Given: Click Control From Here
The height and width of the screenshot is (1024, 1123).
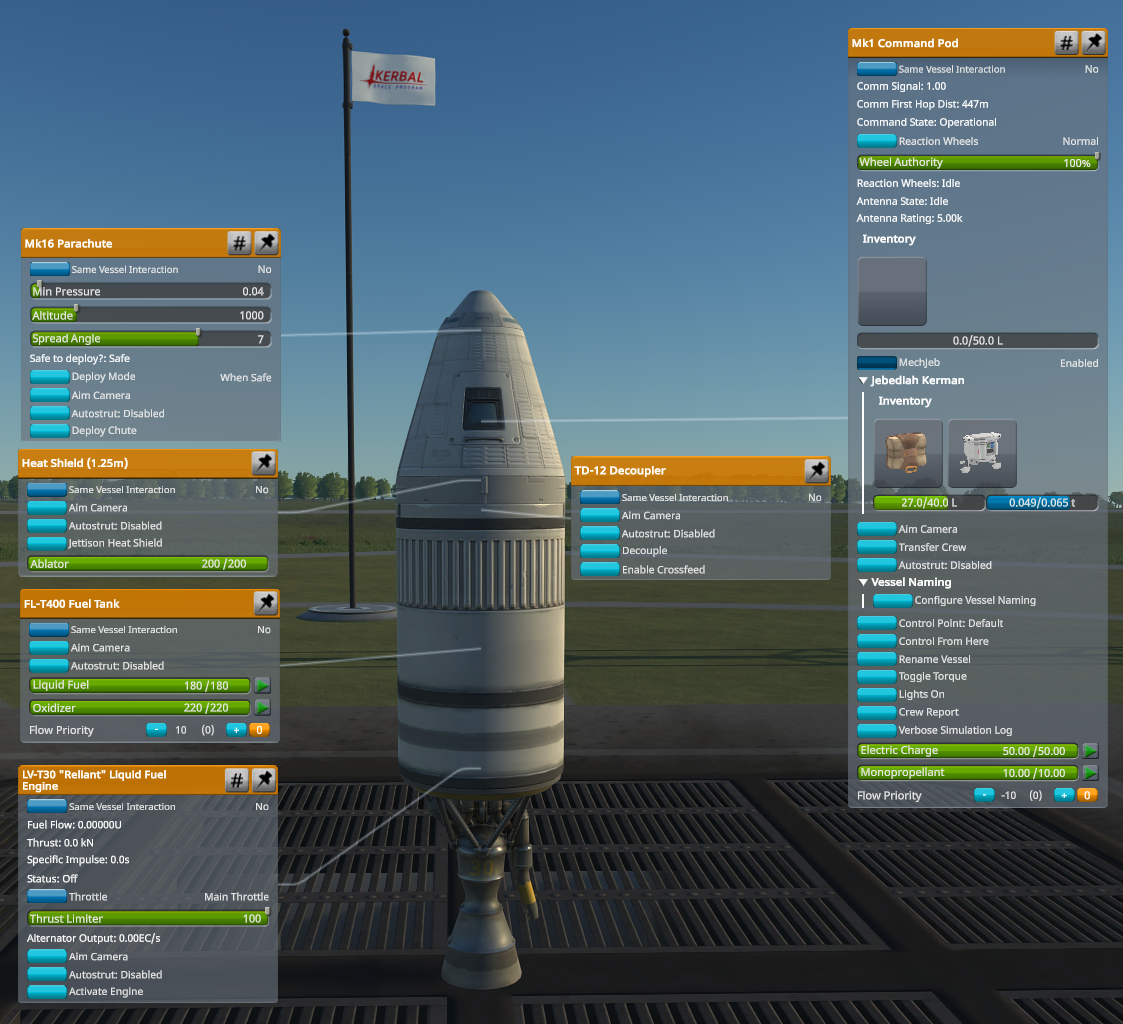Looking at the screenshot, I should (x=877, y=641).
